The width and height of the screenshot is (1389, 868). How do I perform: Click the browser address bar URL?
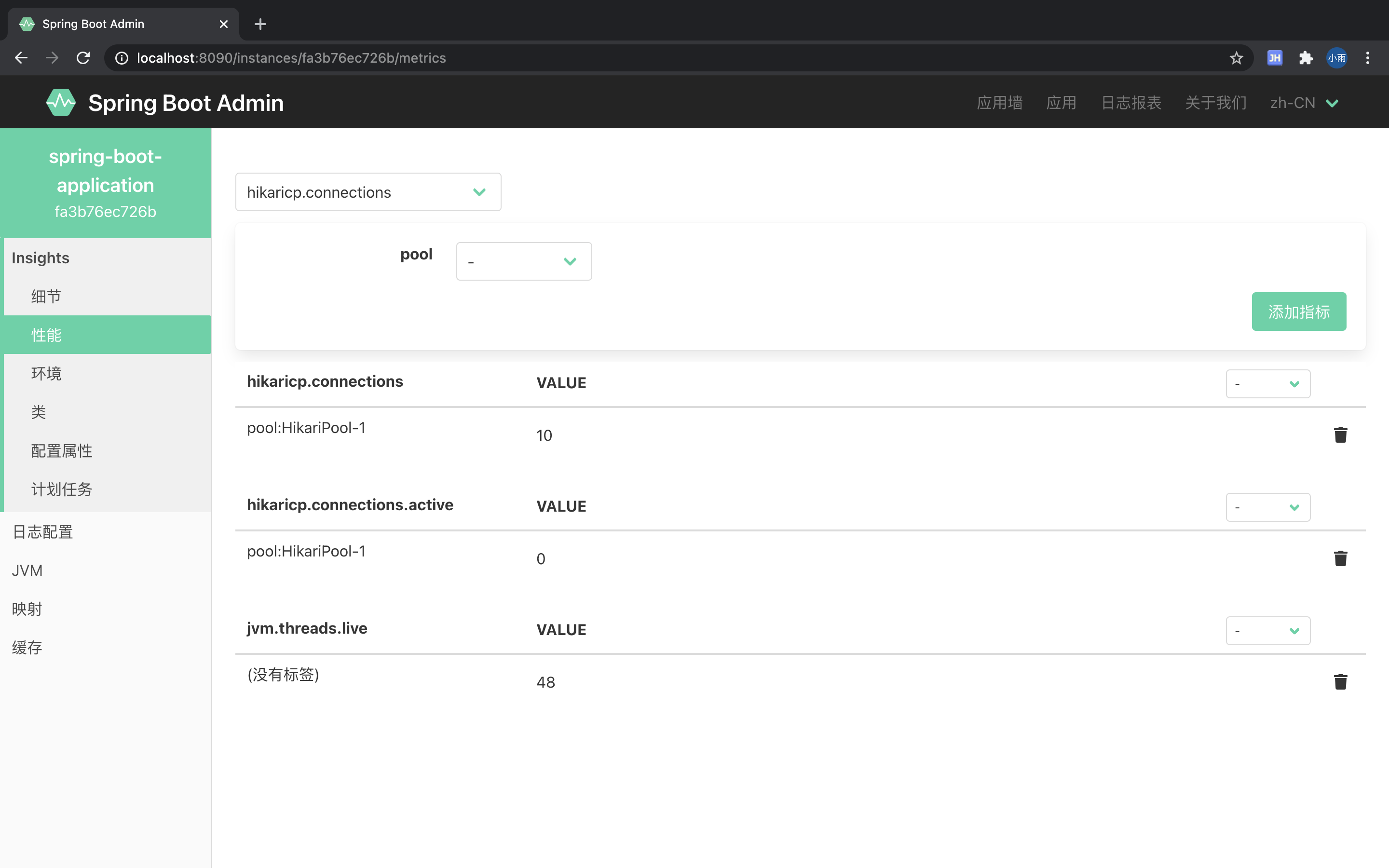tap(292, 58)
